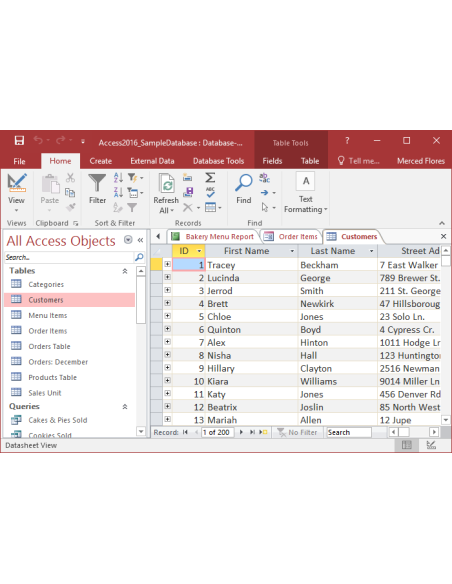This screenshot has height=584, width=452.
Task: Click the Delete record X icon
Action: tap(188, 207)
